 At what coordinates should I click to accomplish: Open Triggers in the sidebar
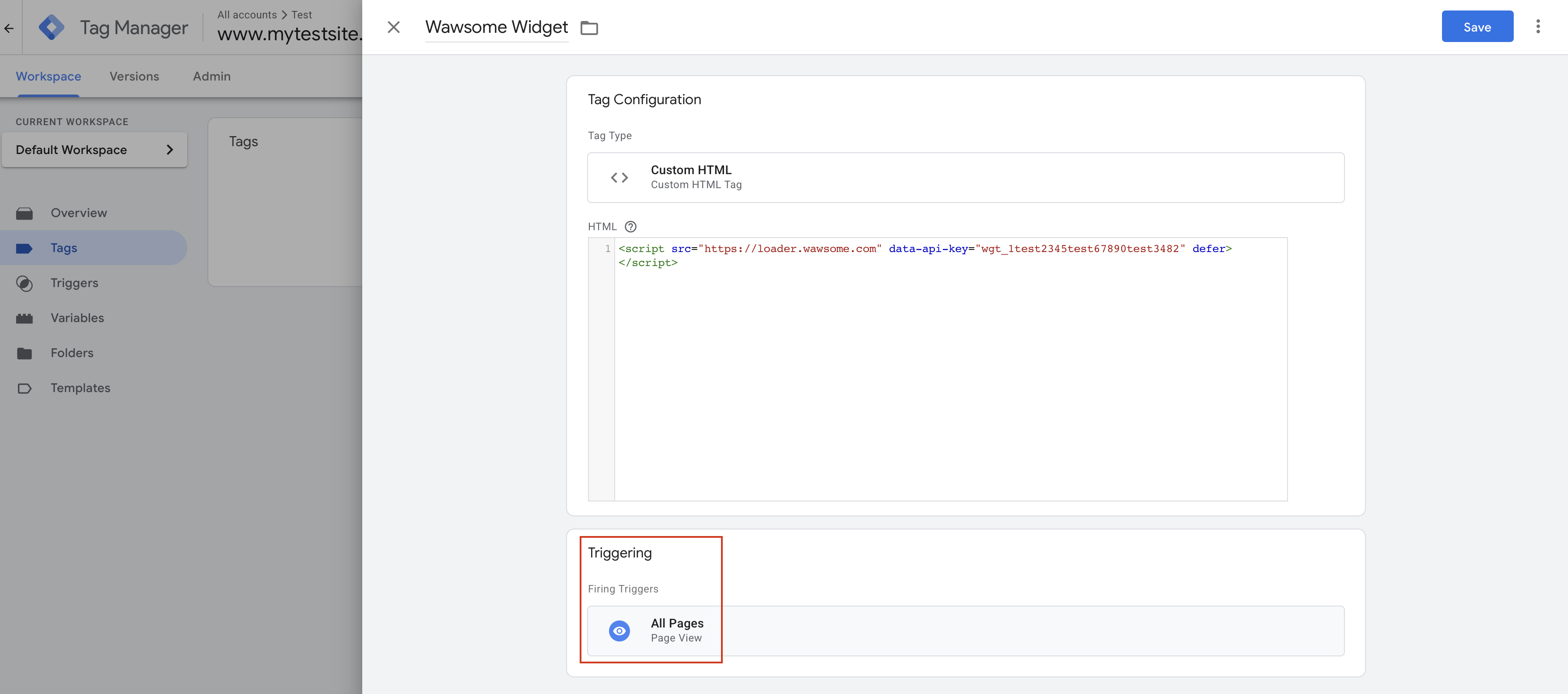(74, 283)
